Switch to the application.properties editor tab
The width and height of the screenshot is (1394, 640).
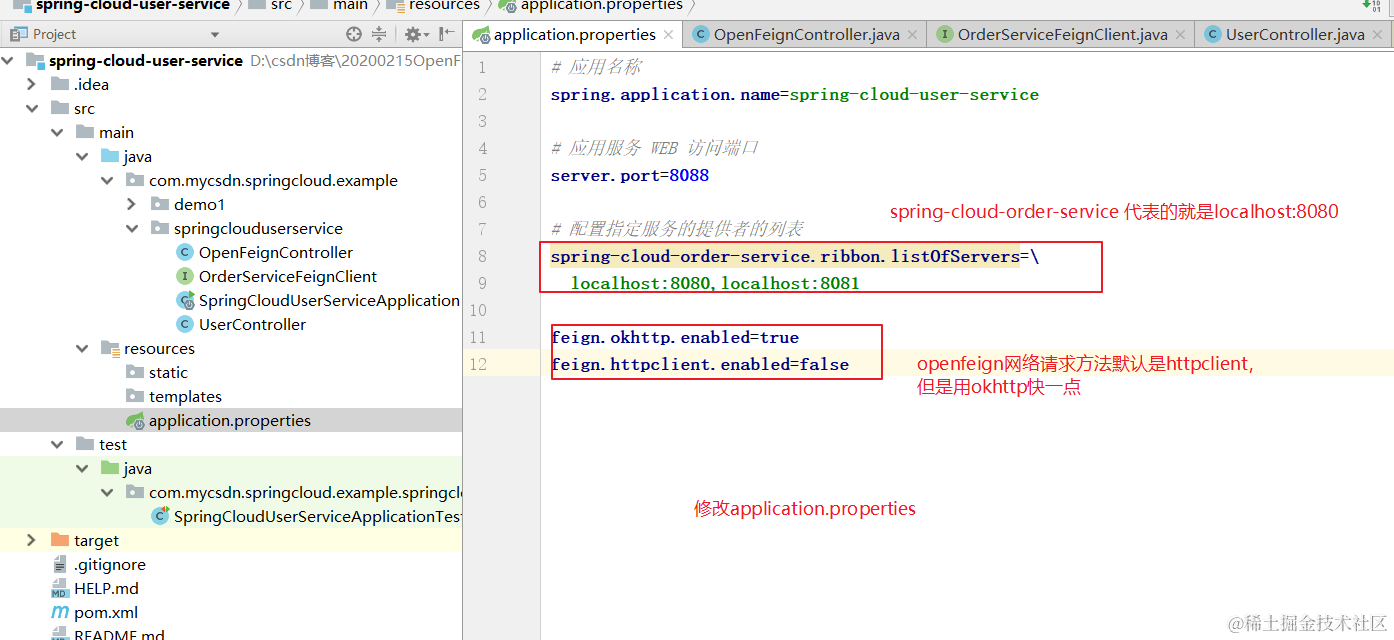(575, 35)
